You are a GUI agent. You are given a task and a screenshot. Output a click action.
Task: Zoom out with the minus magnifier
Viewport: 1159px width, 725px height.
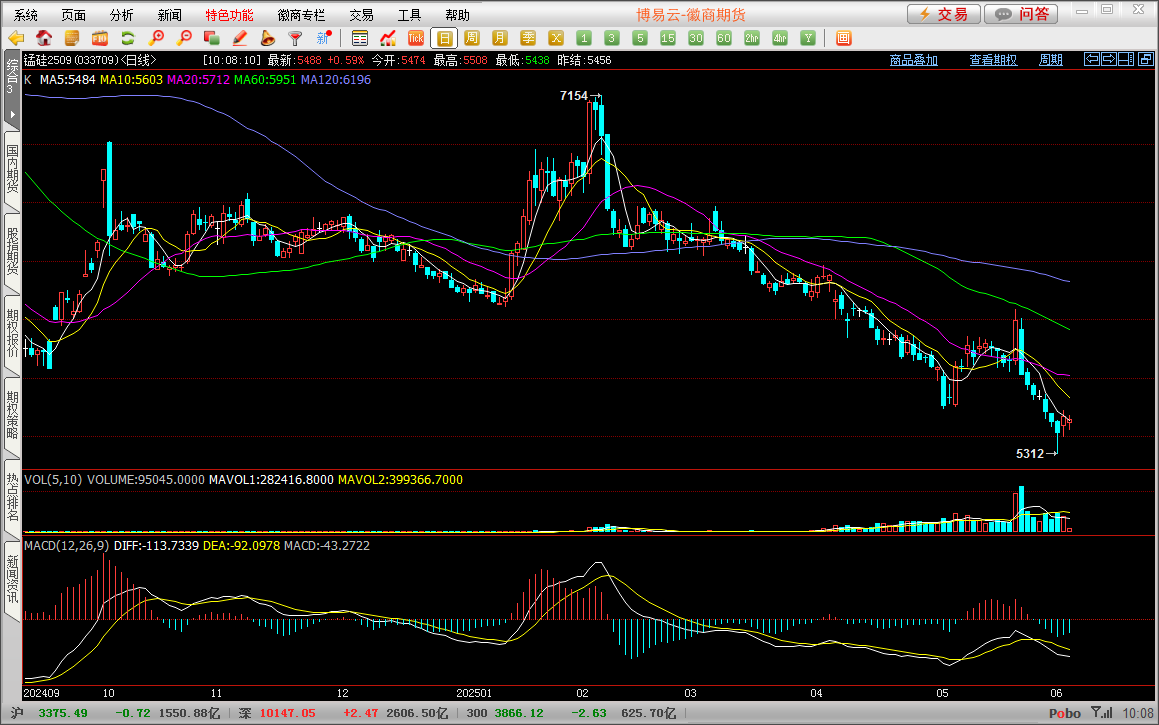[184, 38]
